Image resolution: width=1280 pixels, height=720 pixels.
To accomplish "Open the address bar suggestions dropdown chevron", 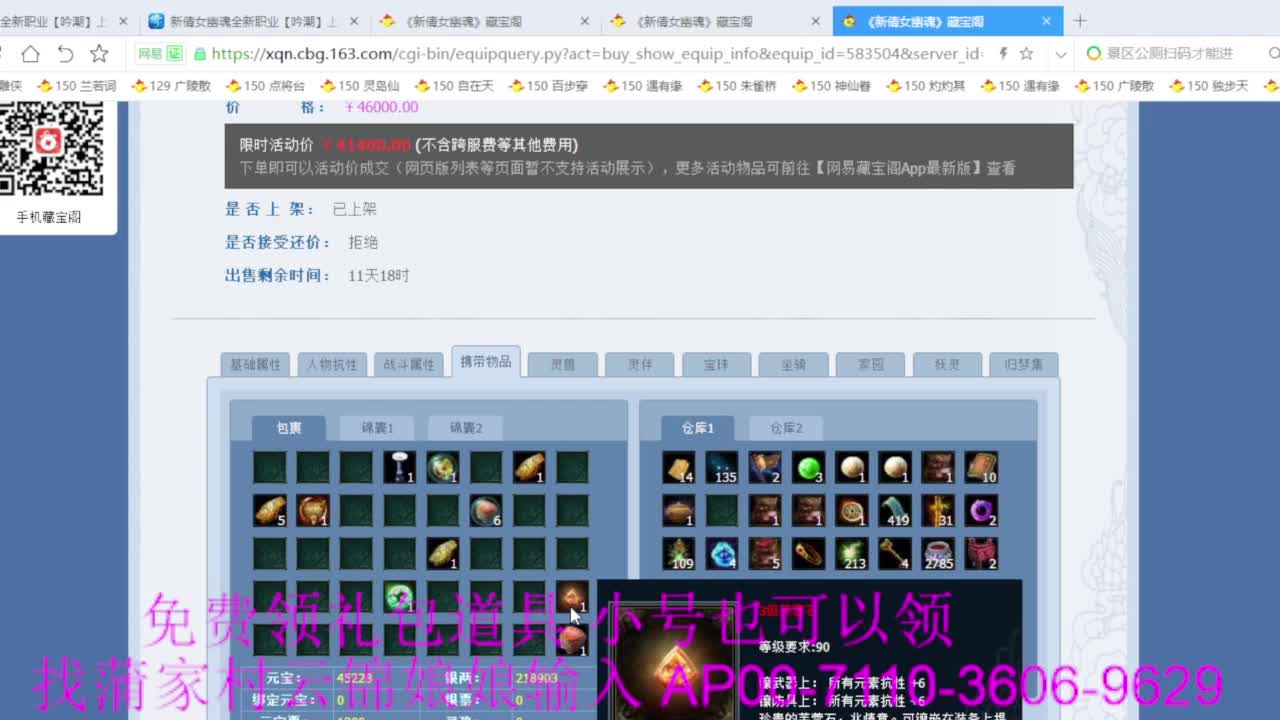I will pyautogui.click(x=1061, y=55).
